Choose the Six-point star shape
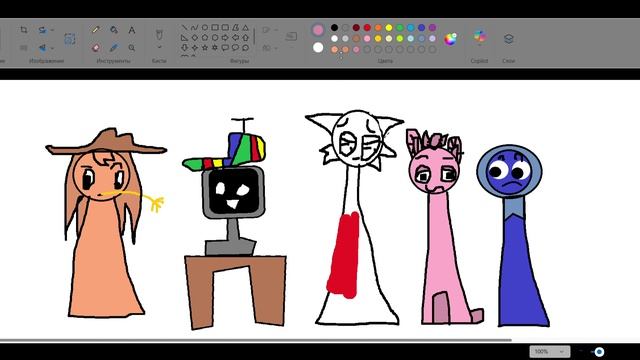640x360 pixels. (x=215, y=48)
